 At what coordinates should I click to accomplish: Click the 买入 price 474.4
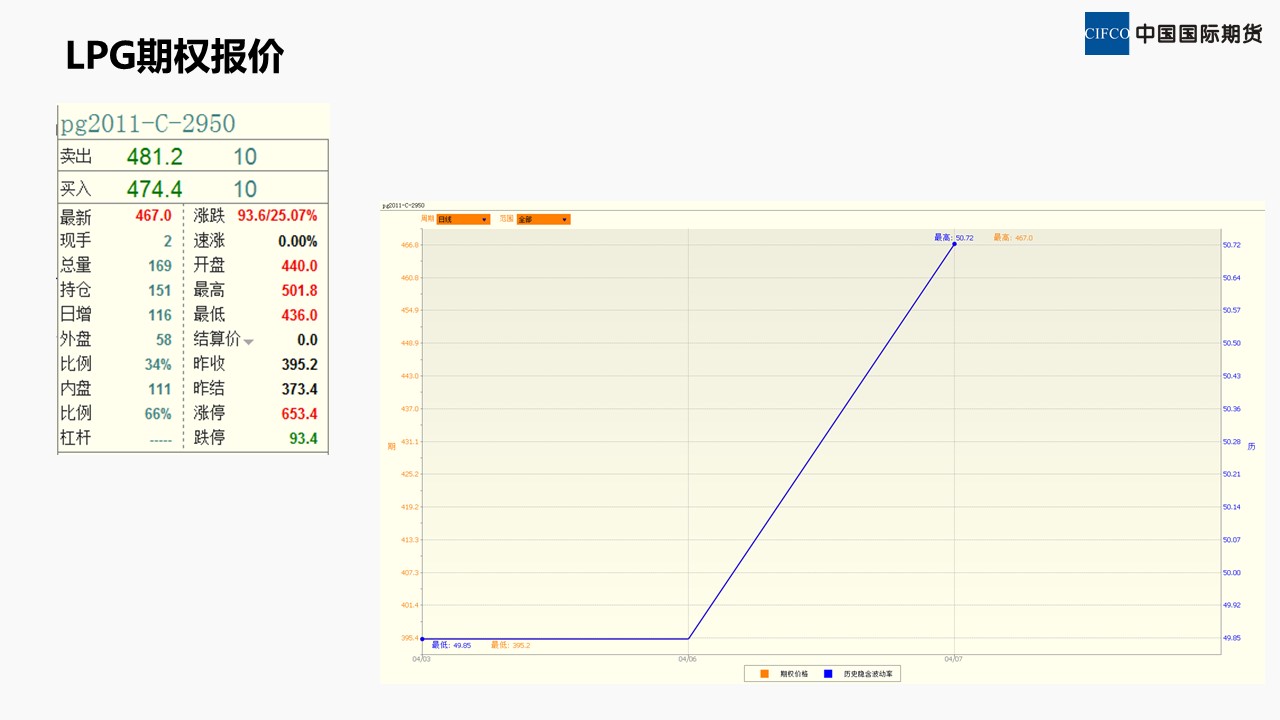coord(154,189)
